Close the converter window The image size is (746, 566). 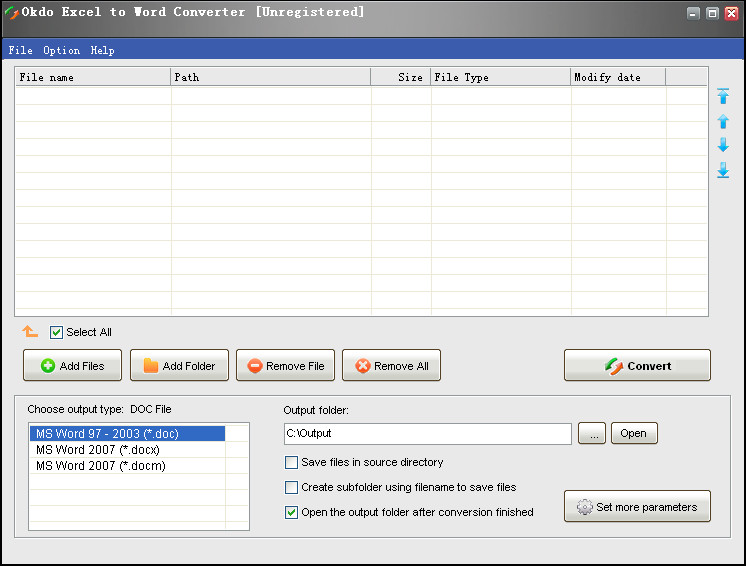[731, 13]
